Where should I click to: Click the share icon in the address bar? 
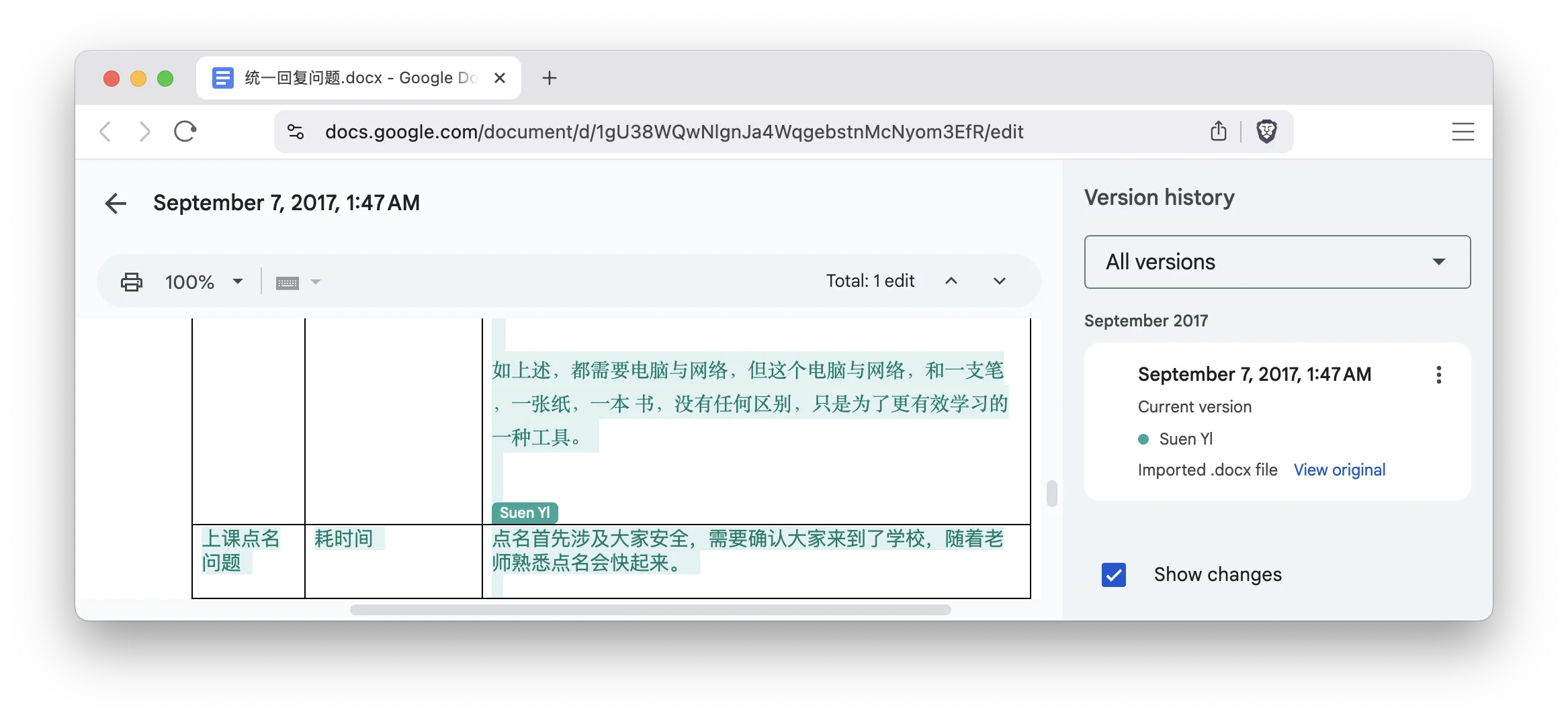point(1219,132)
